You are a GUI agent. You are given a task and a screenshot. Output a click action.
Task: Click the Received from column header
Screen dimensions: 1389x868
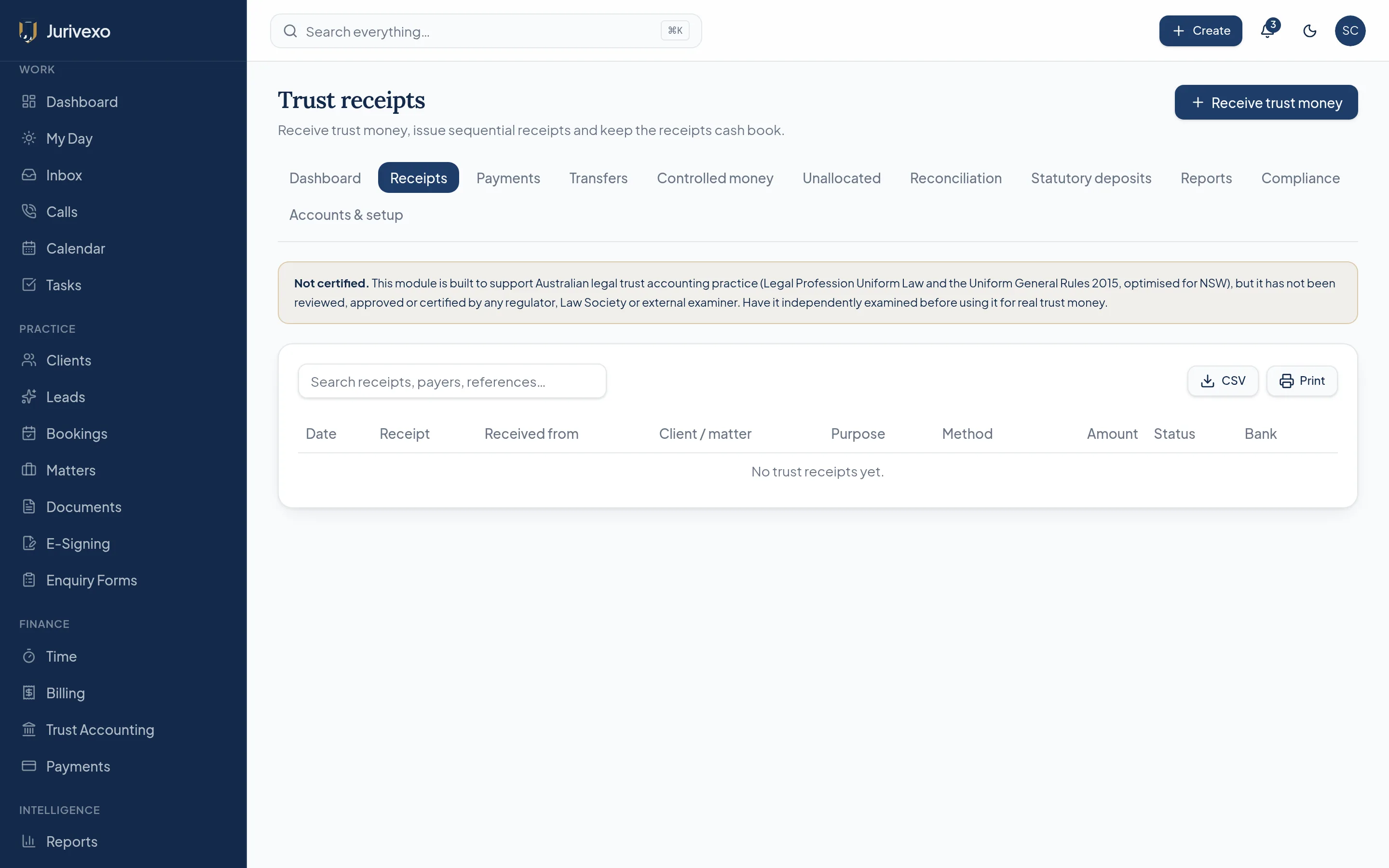tap(531, 434)
